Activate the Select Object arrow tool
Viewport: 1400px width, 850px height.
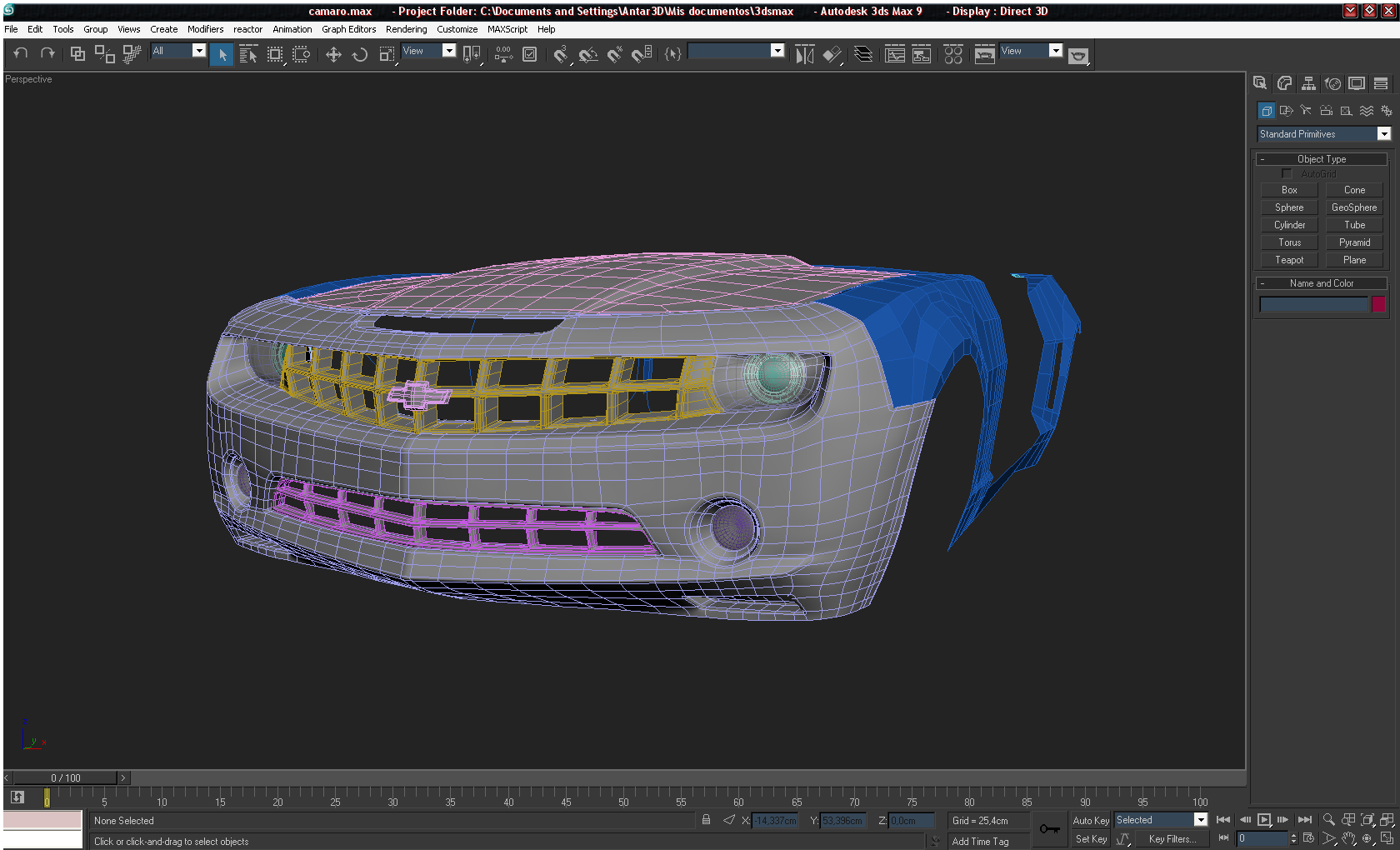point(222,54)
